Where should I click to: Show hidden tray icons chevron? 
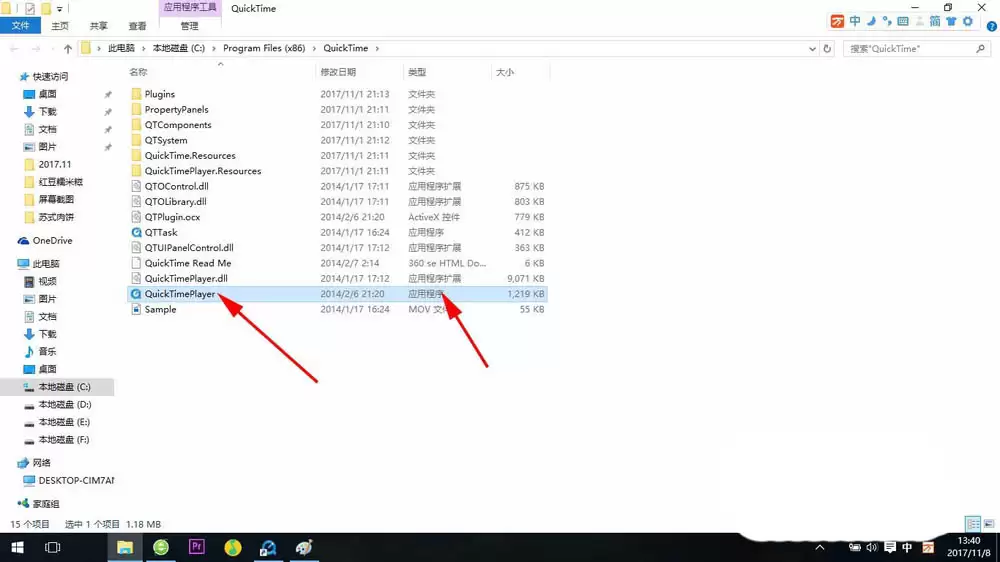point(820,547)
